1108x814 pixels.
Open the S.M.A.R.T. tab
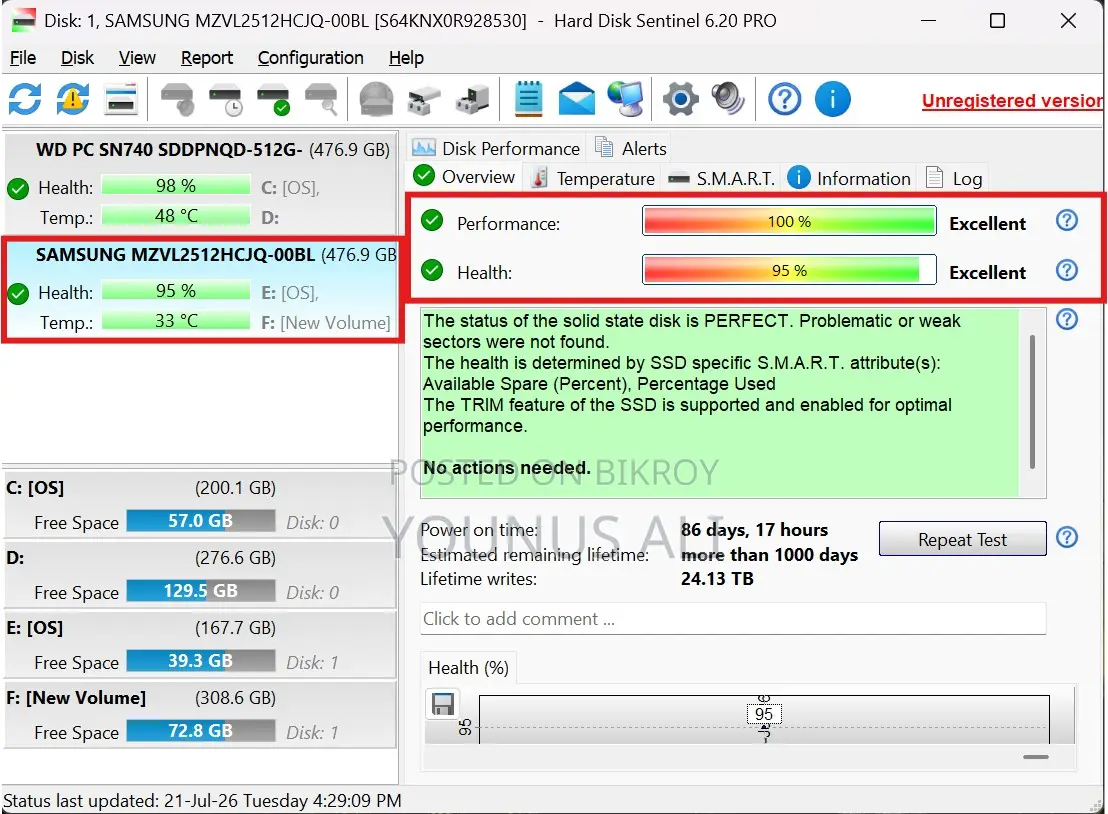[x=721, y=178]
